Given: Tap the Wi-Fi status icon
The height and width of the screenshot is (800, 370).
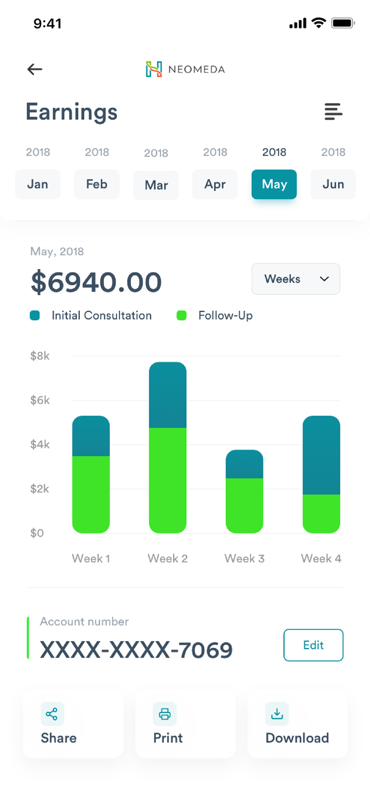Looking at the screenshot, I should click(x=319, y=23).
